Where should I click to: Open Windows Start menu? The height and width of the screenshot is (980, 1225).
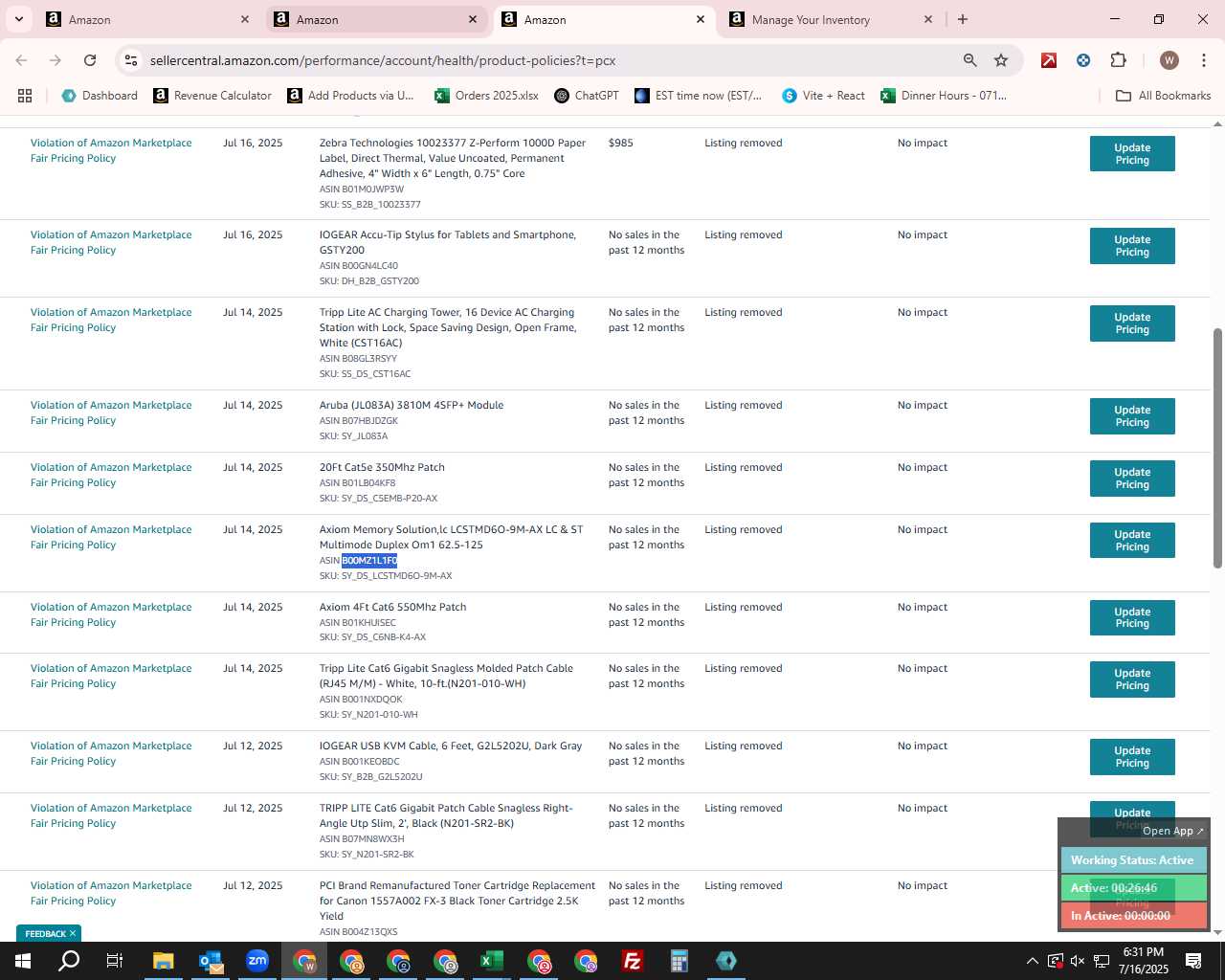click(x=22, y=961)
